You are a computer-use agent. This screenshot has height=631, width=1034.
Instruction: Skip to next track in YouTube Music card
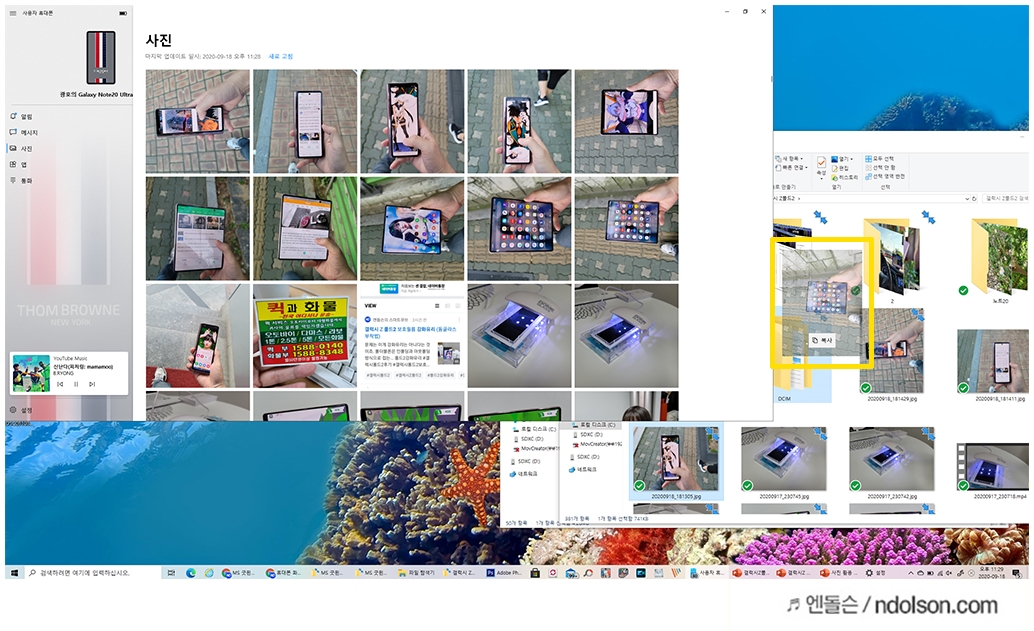point(92,384)
